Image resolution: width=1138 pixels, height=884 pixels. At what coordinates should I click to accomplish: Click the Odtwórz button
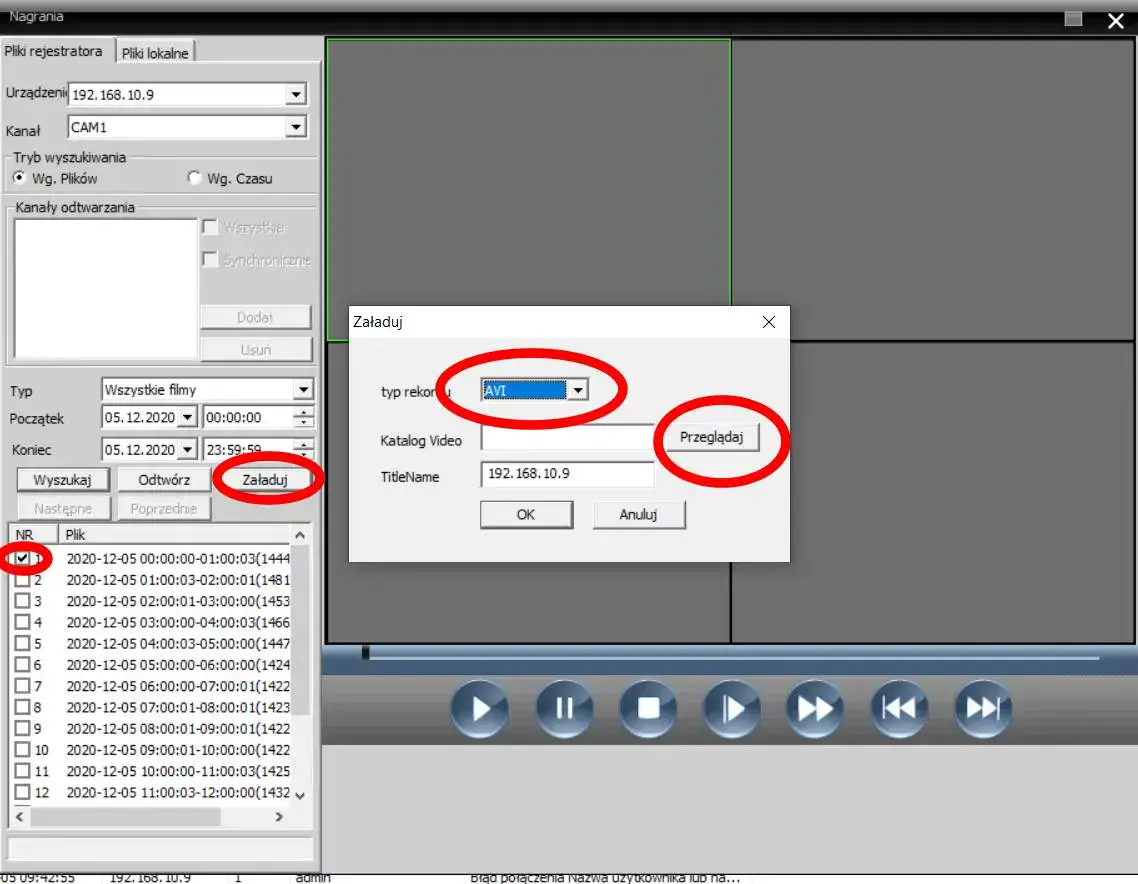tap(164, 480)
